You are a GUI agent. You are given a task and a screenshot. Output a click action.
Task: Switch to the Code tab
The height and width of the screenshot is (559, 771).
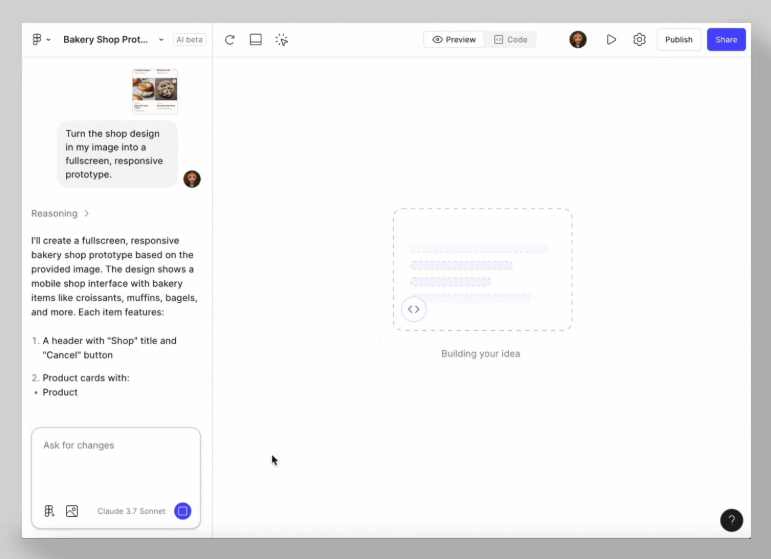point(510,40)
